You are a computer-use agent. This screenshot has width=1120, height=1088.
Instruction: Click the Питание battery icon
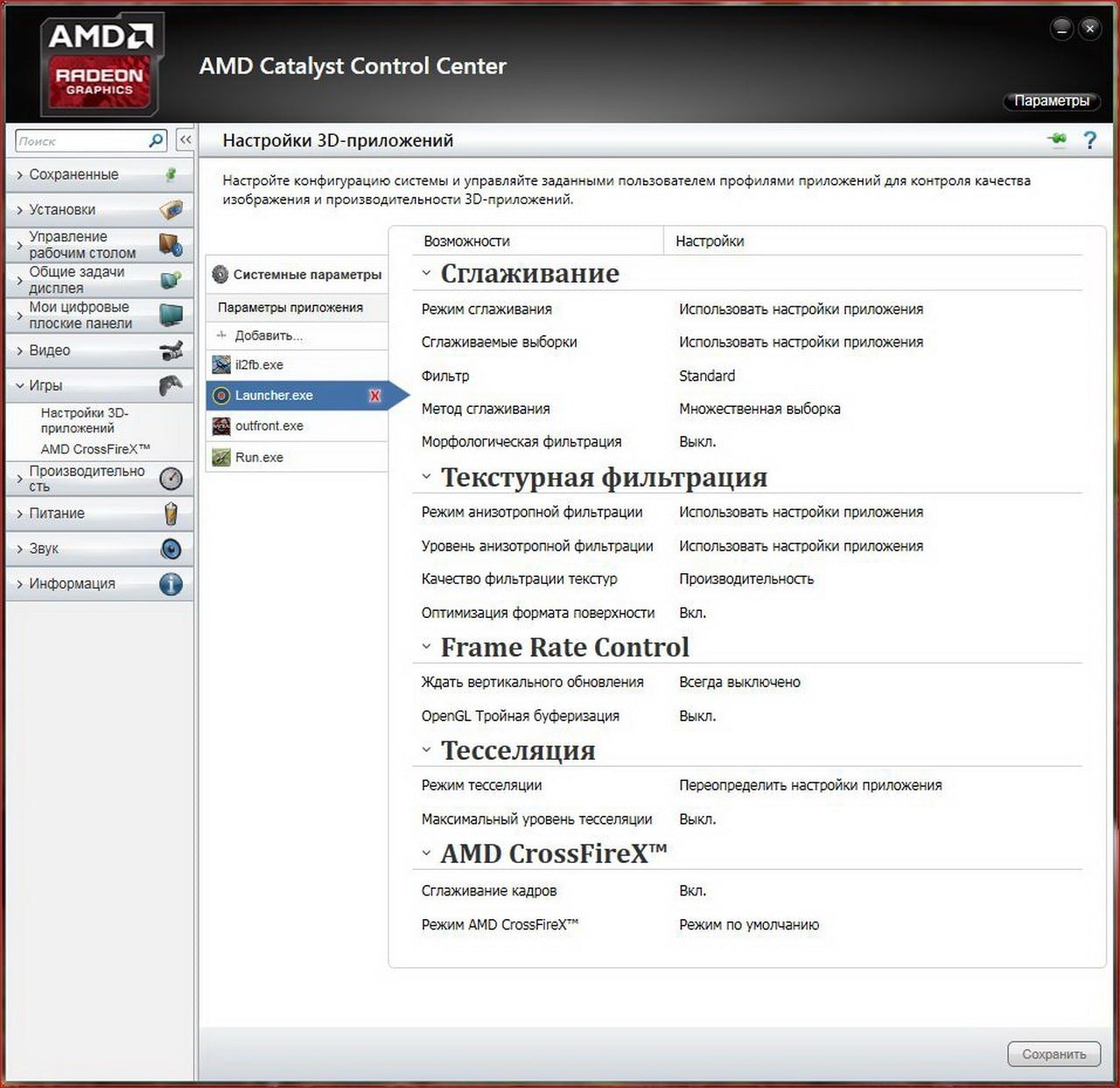pyautogui.click(x=171, y=513)
